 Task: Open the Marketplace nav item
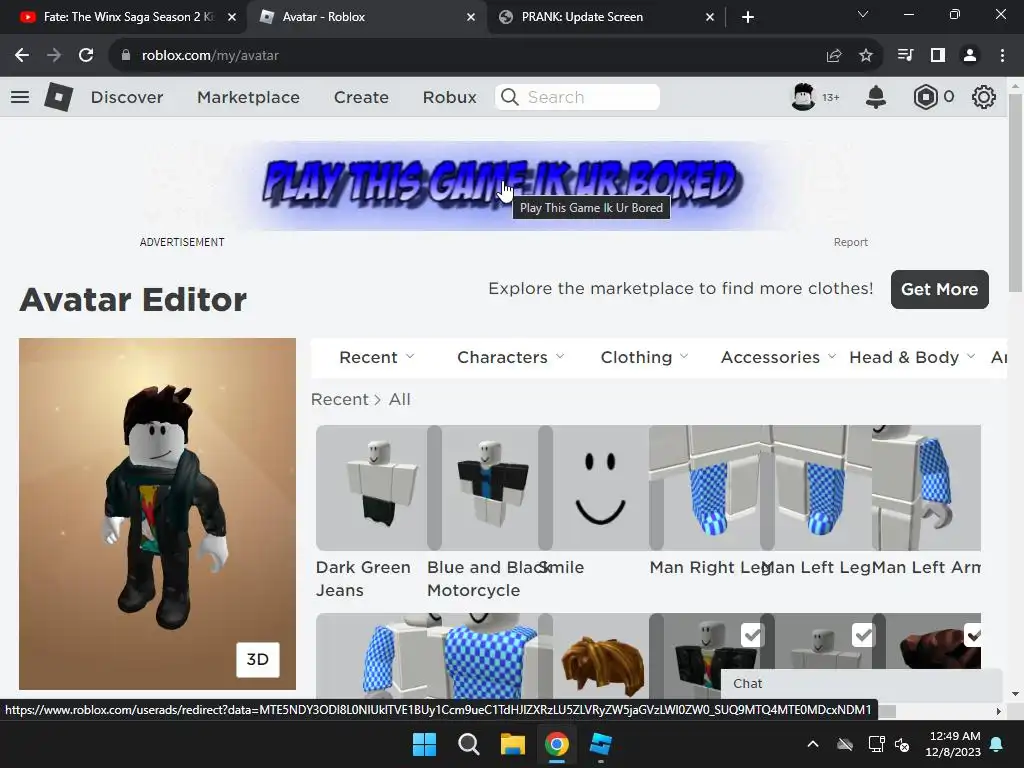pyautogui.click(x=248, y=97)
